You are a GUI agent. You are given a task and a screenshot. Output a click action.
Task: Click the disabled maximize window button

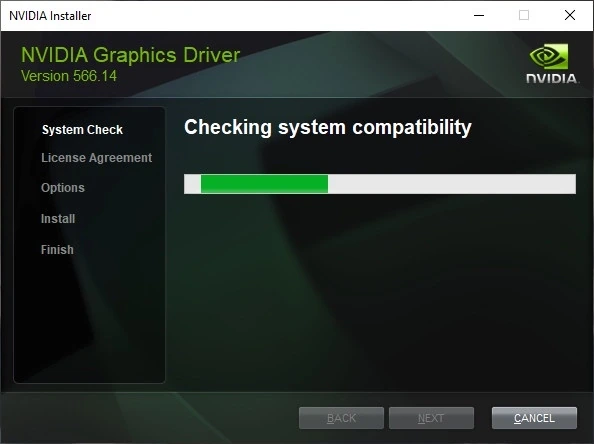pyautogui.click(x=524, y=16)
